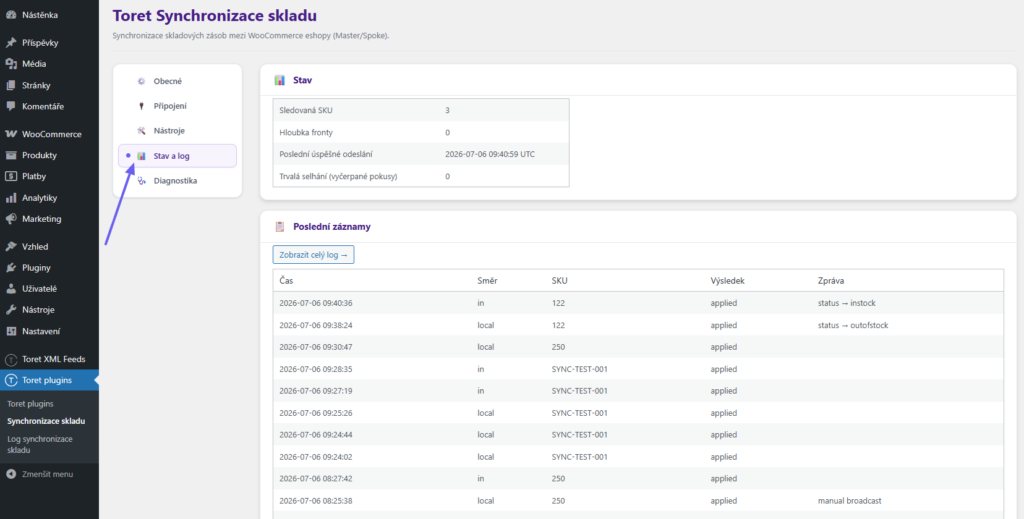Click the Média icon in sidebar

10,64
